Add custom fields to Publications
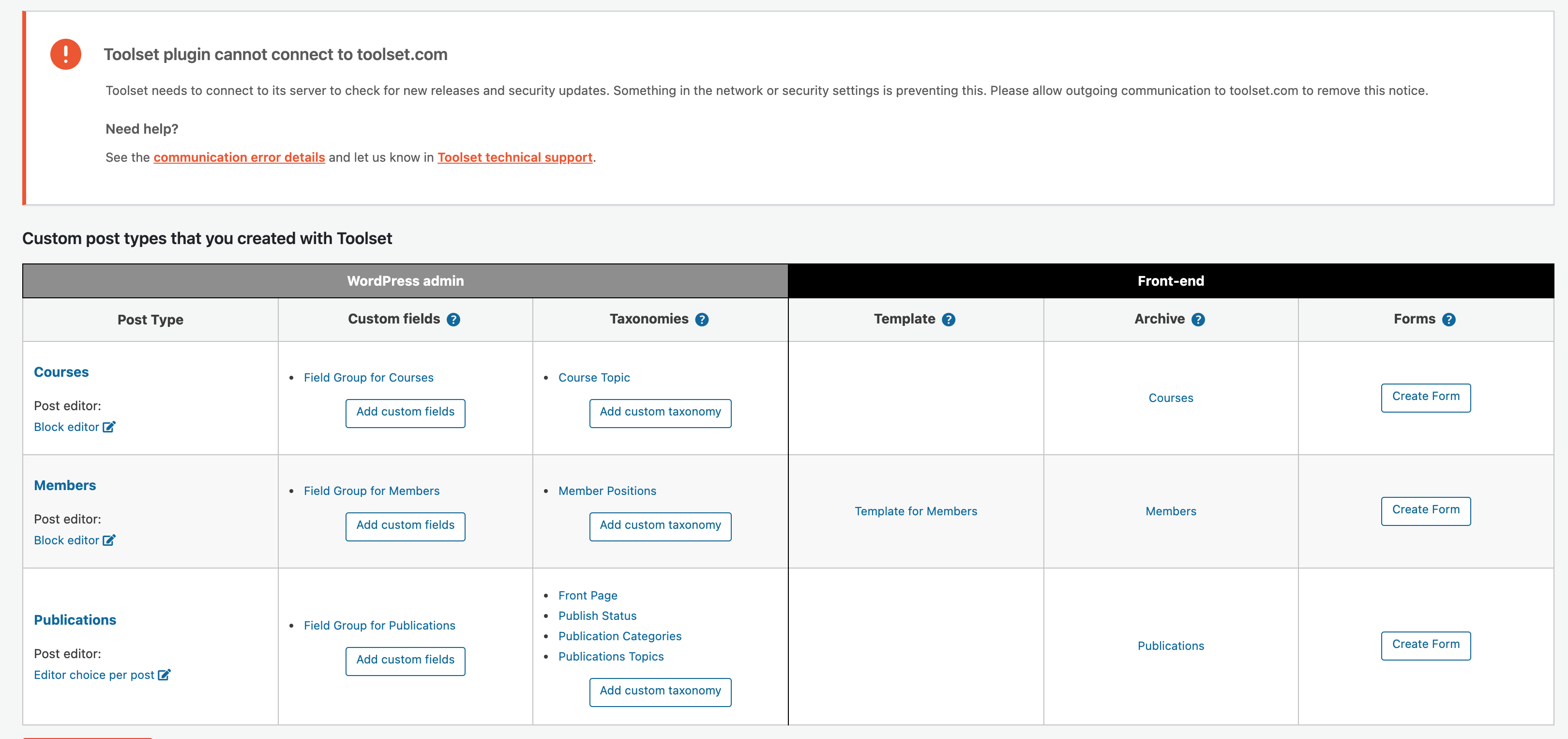 (x=406, y=661)
